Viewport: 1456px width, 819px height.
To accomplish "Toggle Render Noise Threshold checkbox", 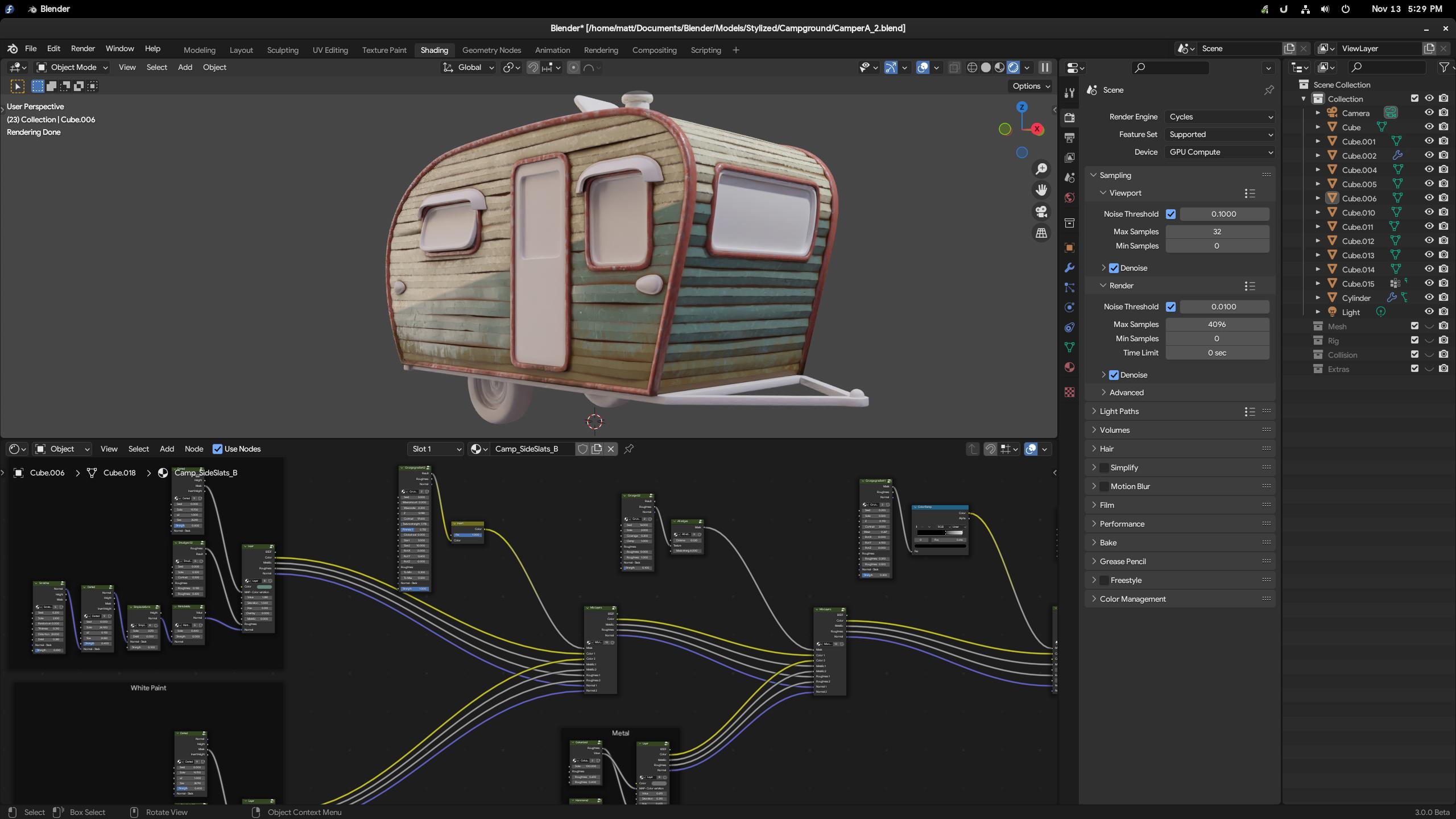I will click(1170, 307).
